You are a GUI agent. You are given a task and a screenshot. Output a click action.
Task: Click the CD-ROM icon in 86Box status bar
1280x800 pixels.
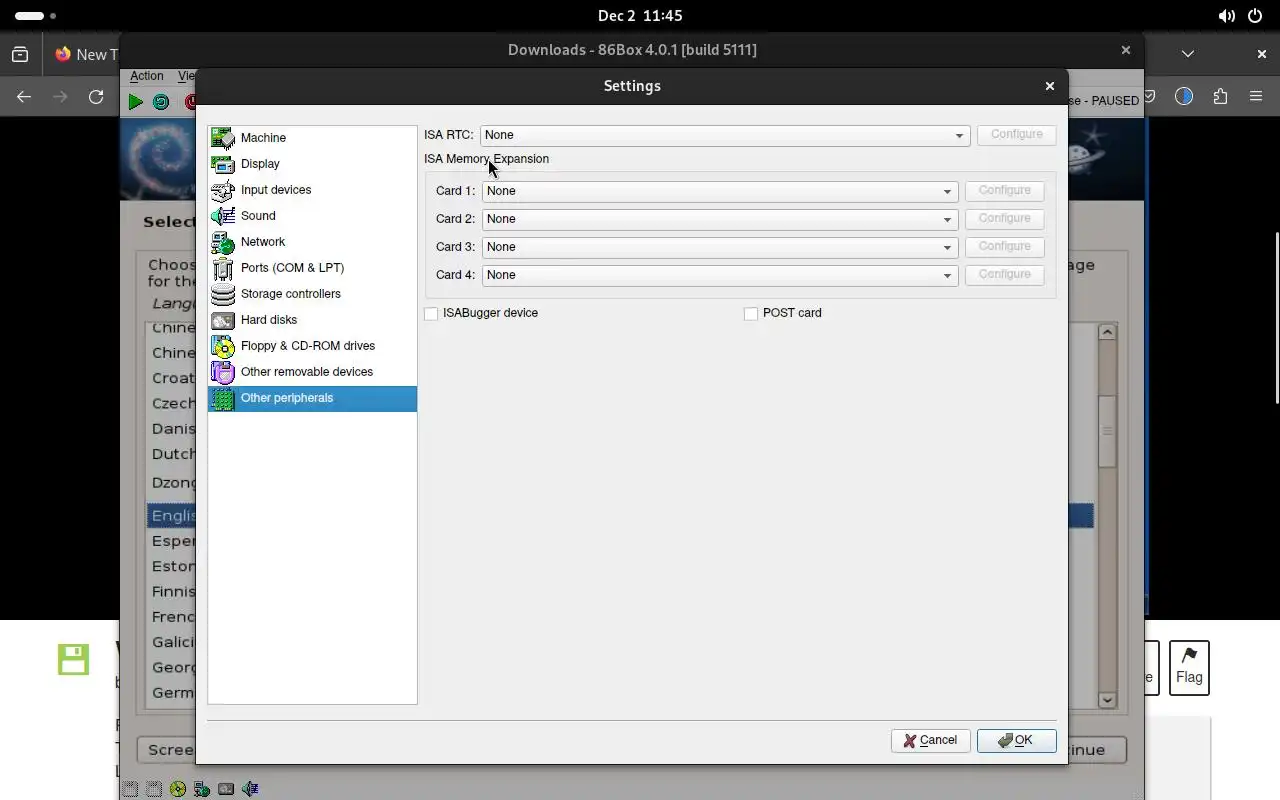click(x=178, y=789)
